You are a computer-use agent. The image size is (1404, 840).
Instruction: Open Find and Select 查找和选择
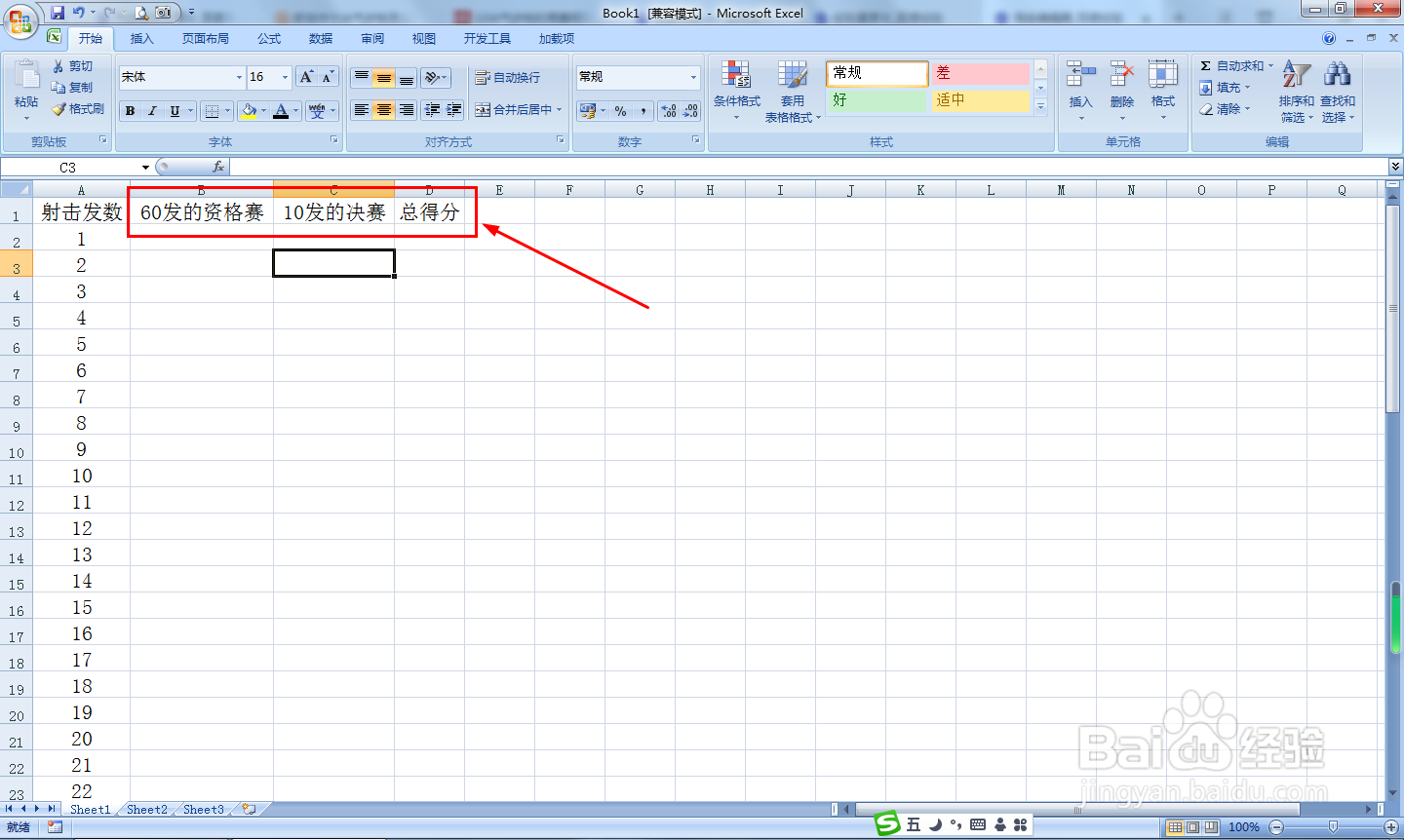coord(1338,91)
